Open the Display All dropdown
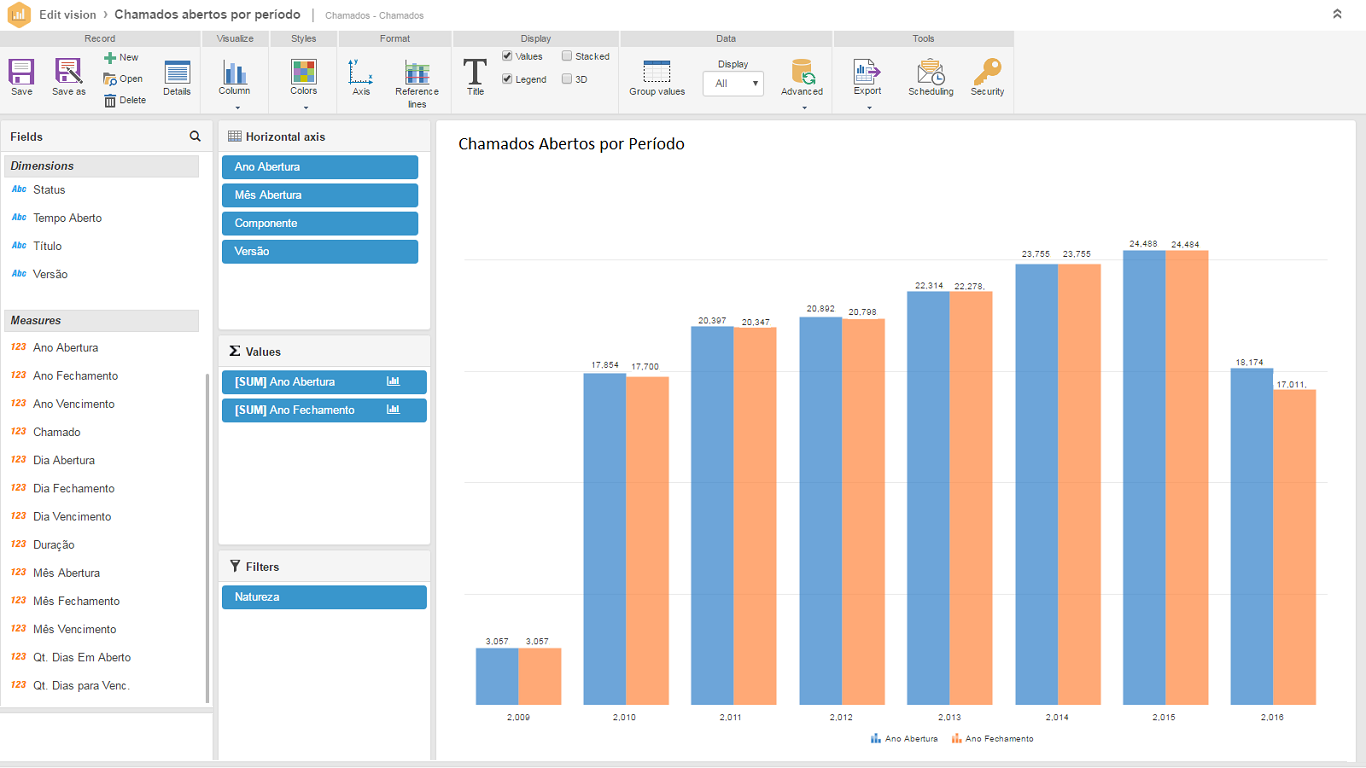The image size is (1366, 768). 733,84
